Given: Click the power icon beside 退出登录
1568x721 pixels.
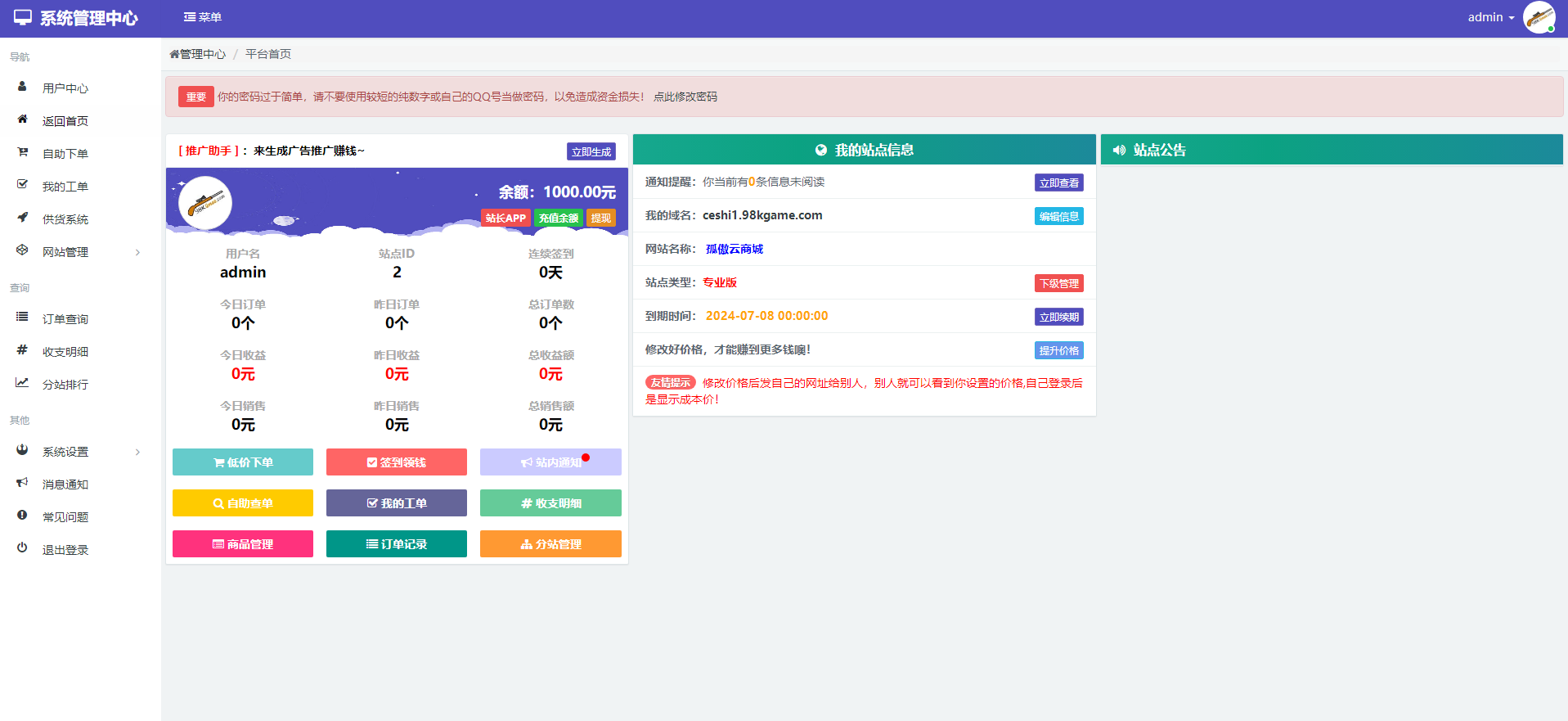Looking at the screenshot, I should (x=22, y=548).
